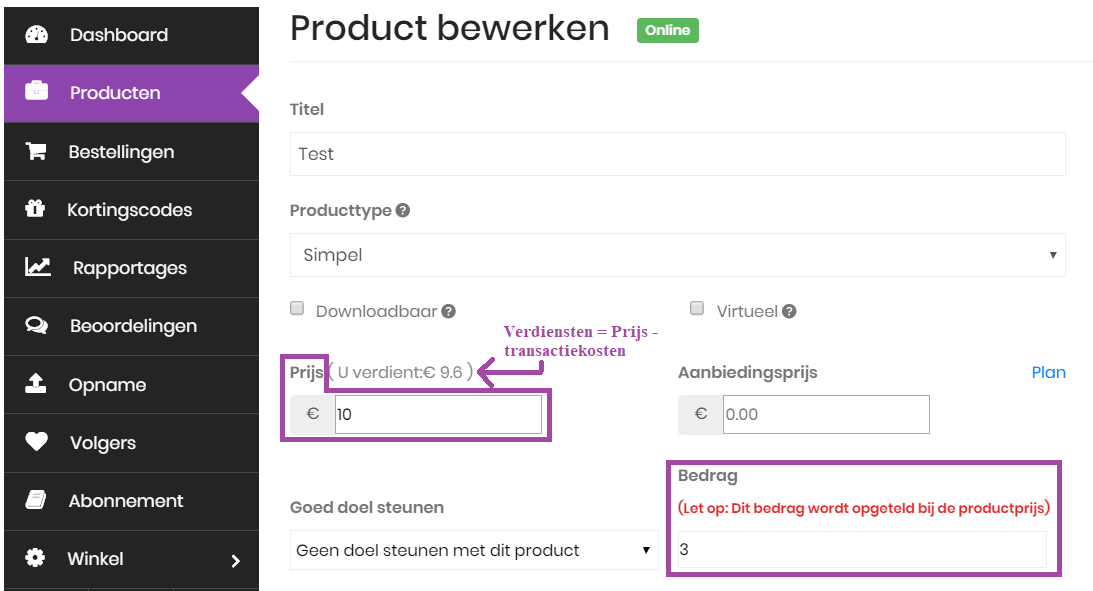Open the Producttype Simpel dropdown
1093x591 pixels.
(x=678, y=255)
